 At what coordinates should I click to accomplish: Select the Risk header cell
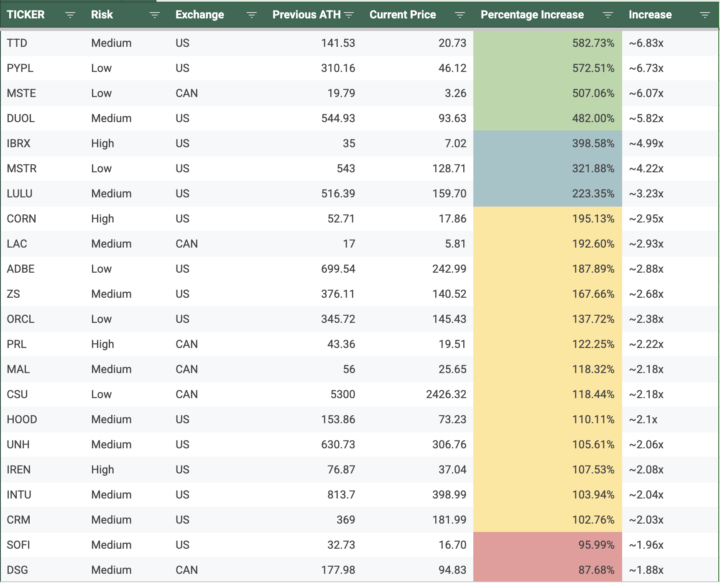tap(127, 15)
